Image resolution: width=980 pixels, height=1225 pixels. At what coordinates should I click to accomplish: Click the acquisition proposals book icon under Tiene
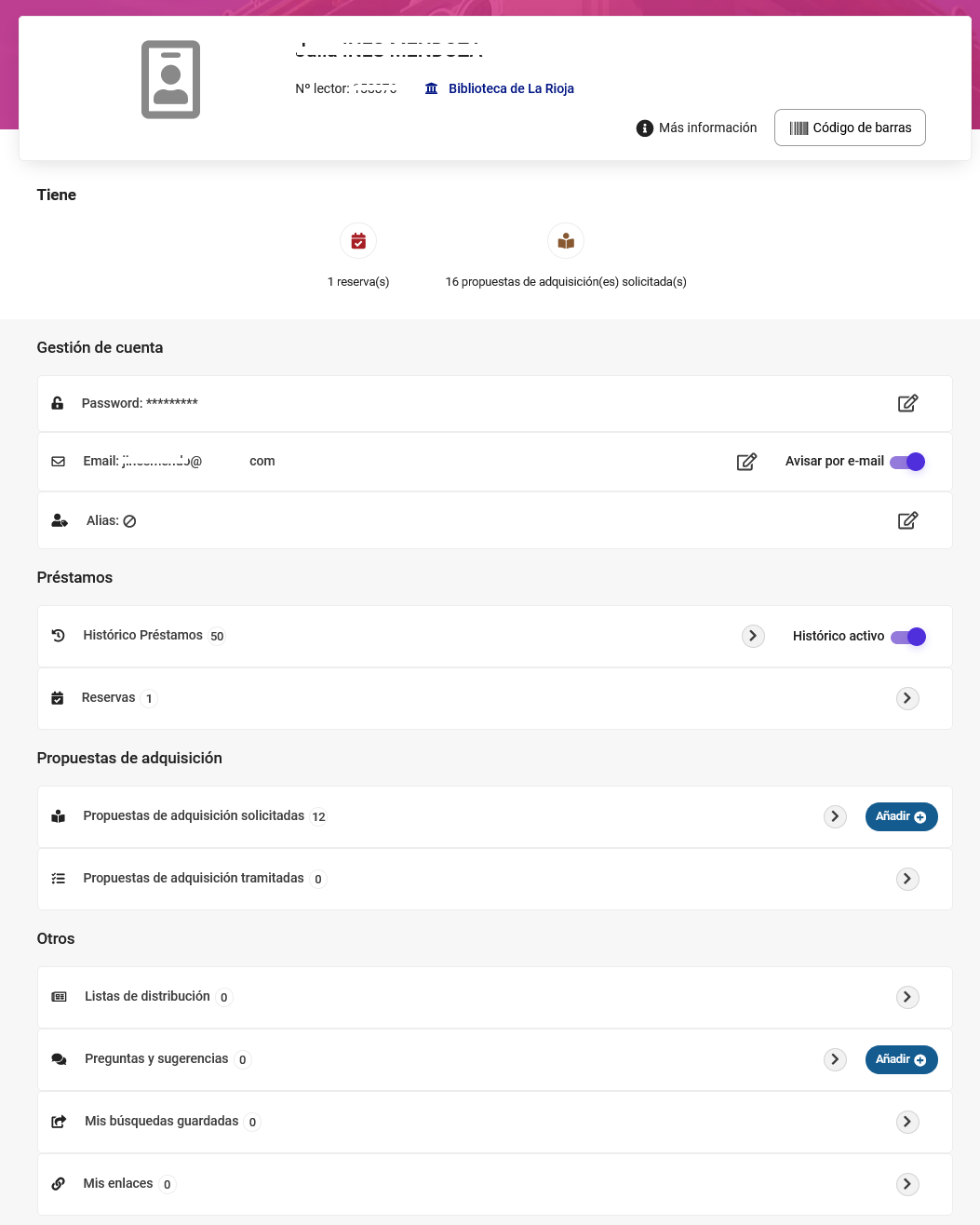tap(566, 242)
